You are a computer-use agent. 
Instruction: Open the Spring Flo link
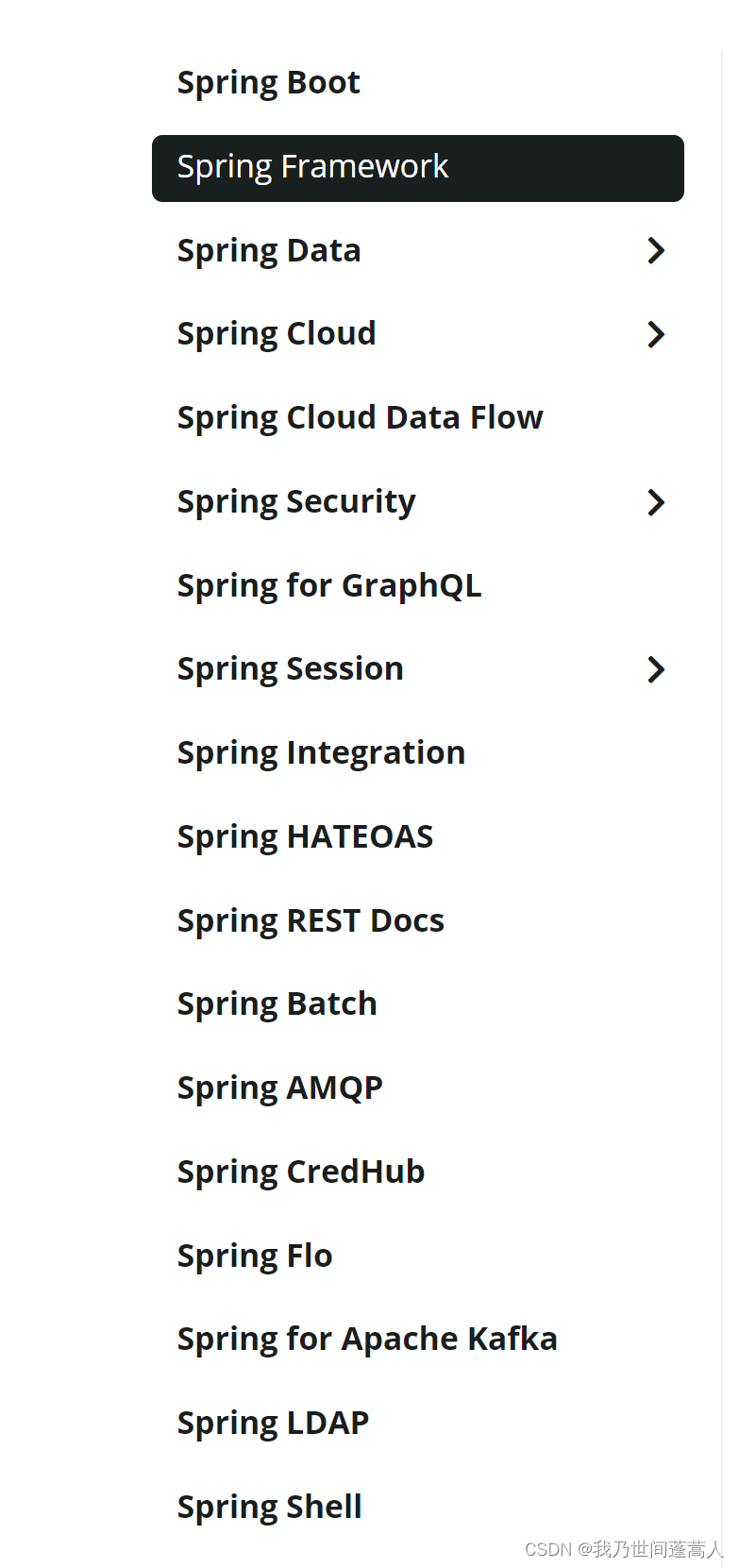[x=254, y=1256]
